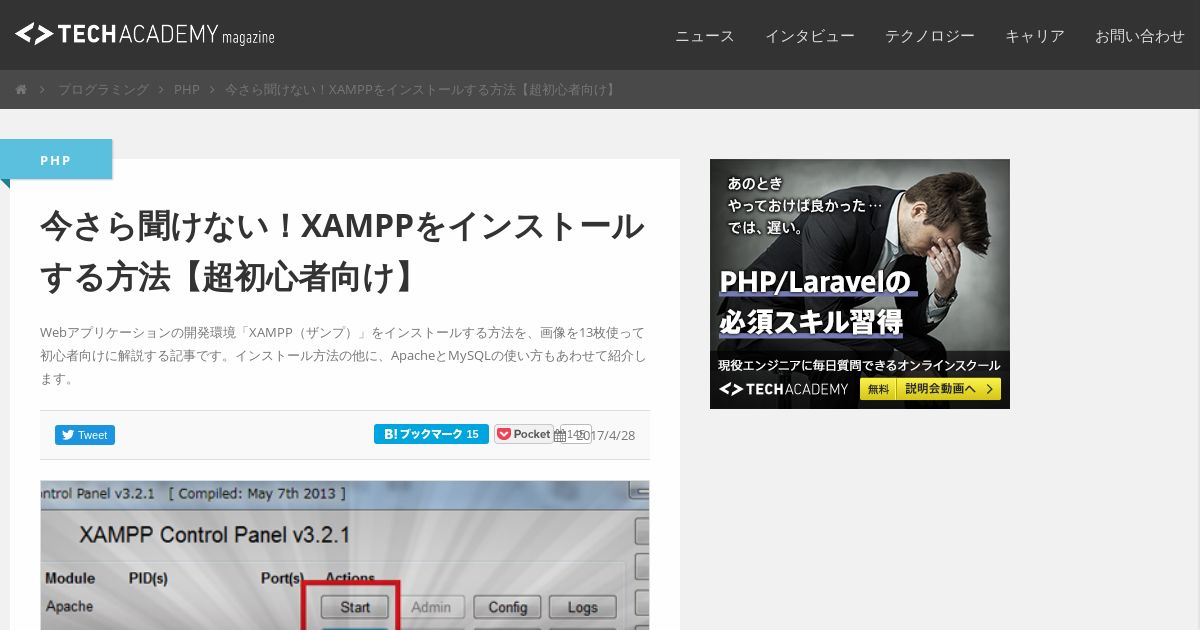Open the TechAcademy magazine logo link

pyautogui.click(x=145, y=34)
